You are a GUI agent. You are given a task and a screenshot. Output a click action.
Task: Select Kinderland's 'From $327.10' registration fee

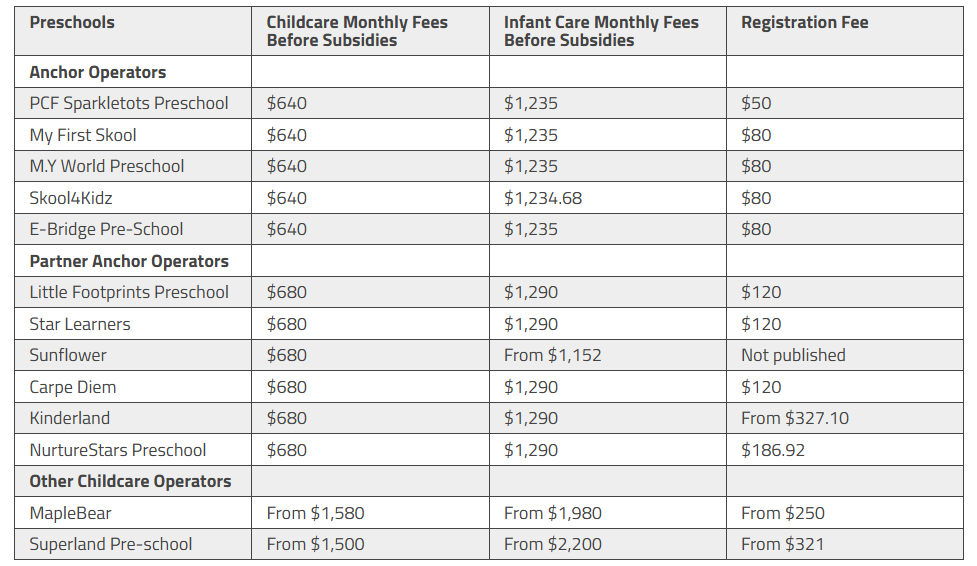click(x=794, y=418)
